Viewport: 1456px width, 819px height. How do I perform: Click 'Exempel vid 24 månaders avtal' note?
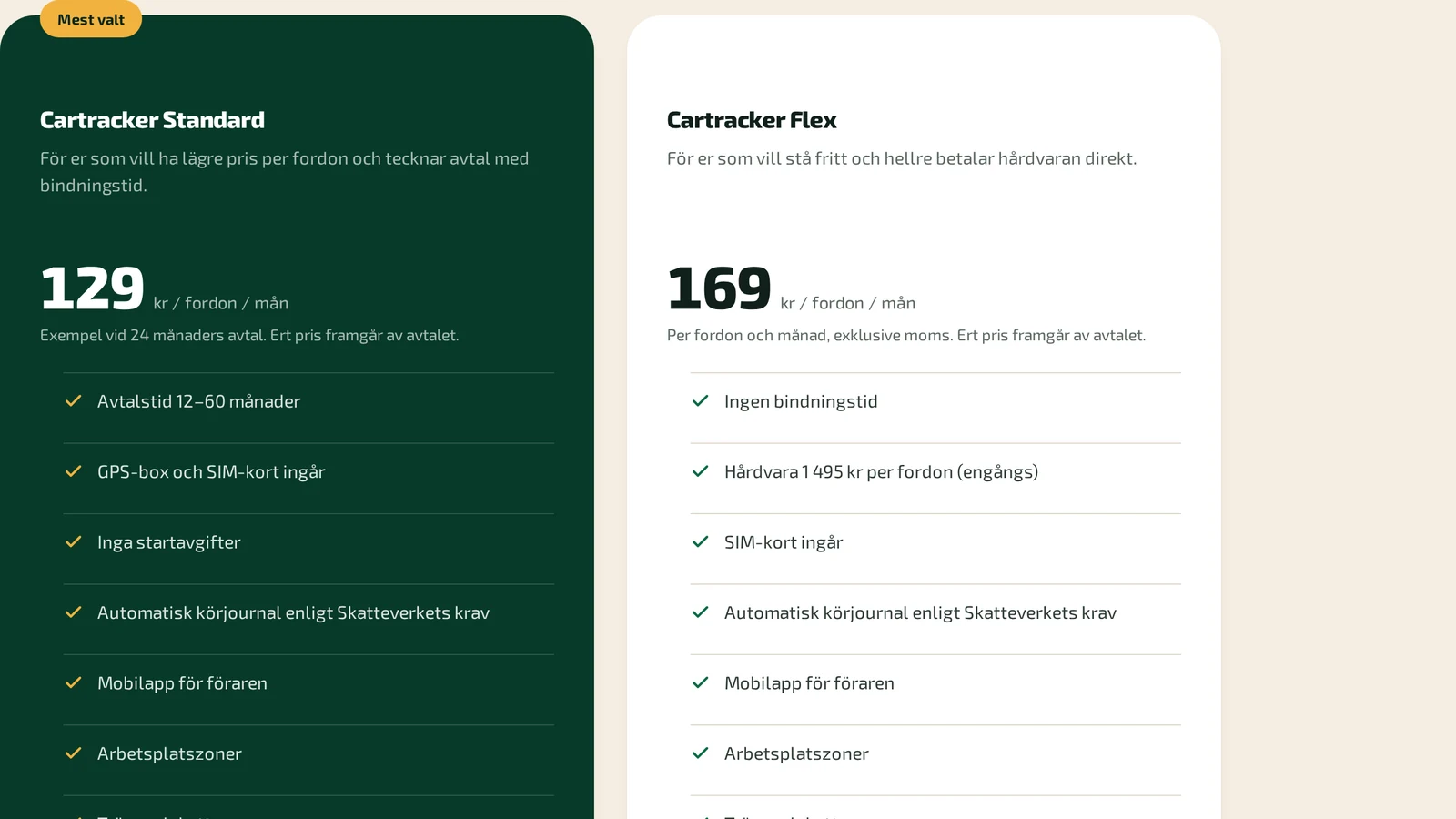249,336
